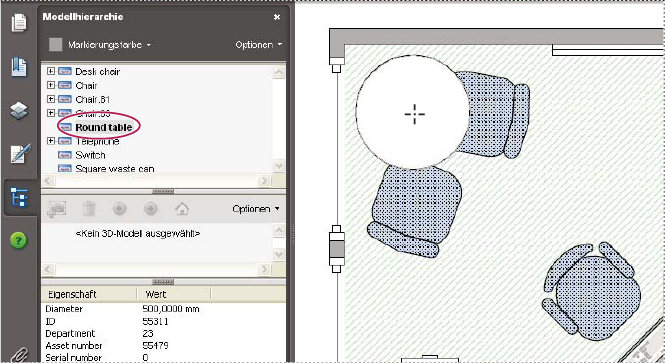Open the views pane Optionen menu
The image size is (665, 363).
[x=256, y=209]
